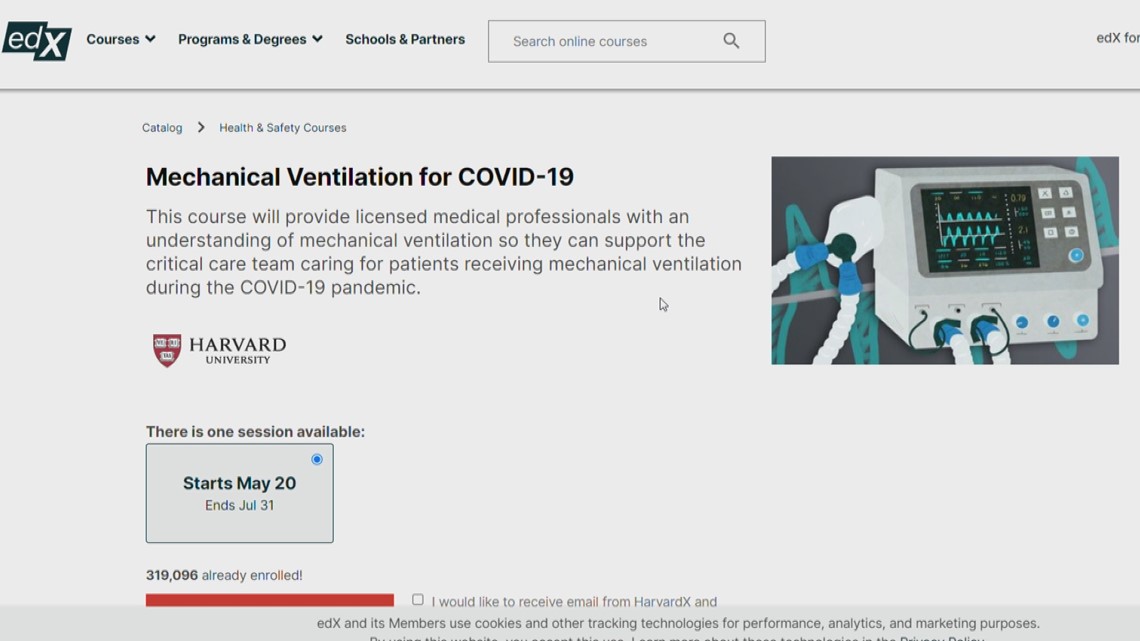The width and height of the screenshot is (1140, 641).
Task: Click 'There is one session available:' text
Action: point(255,432)
